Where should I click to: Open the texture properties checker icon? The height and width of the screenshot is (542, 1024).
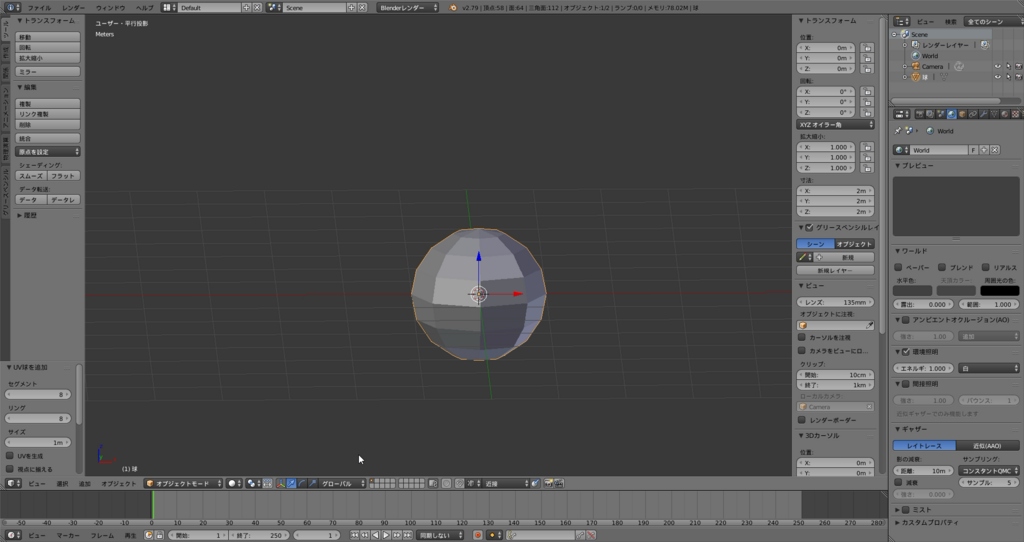(x=1016, y=114)
